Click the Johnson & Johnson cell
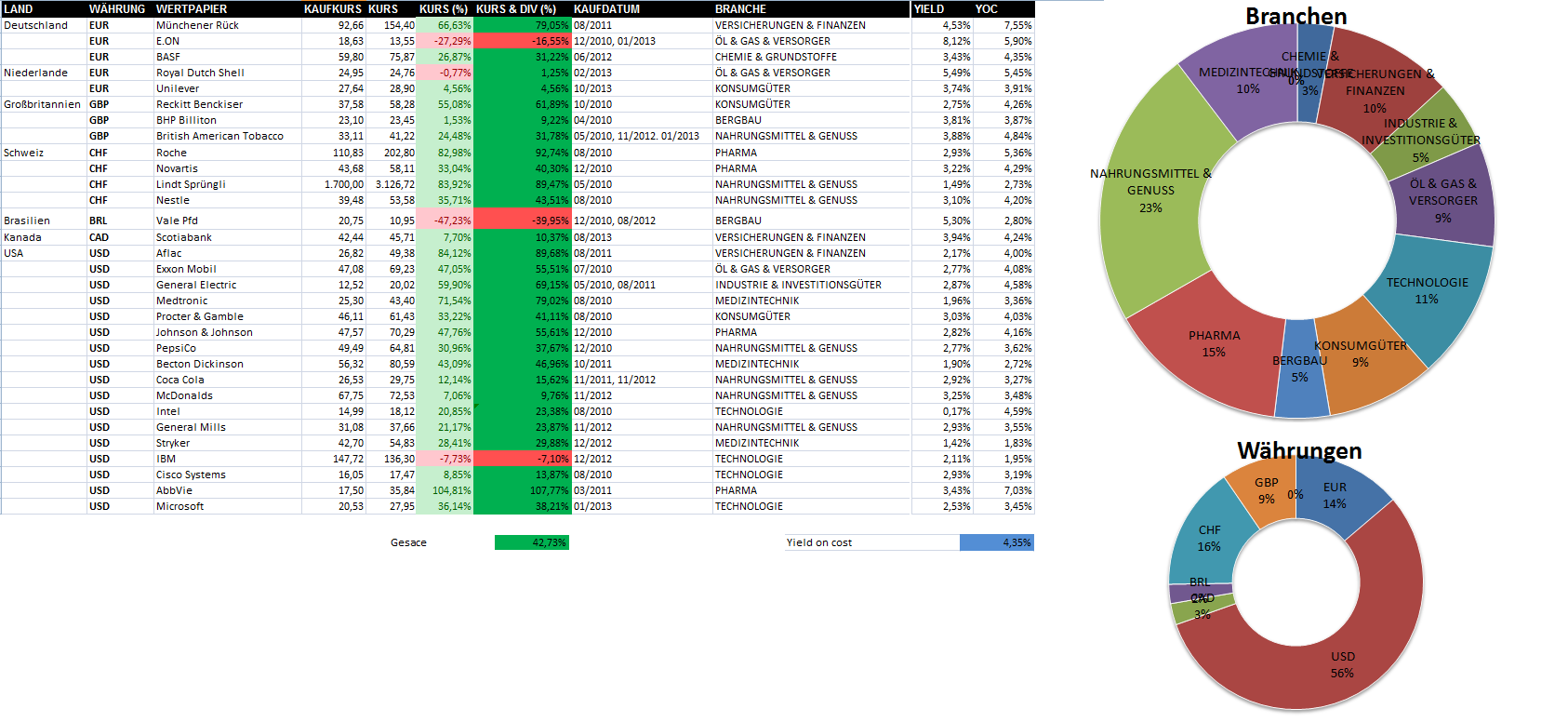 click(x=228, y=332)
